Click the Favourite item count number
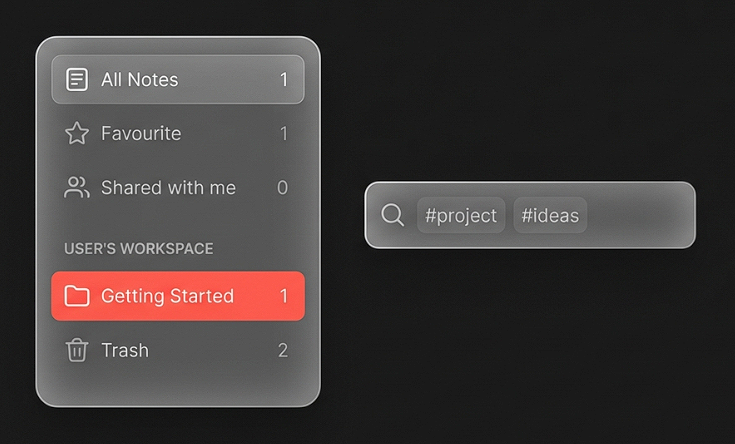This screenshot has width=735, height=444. click(284, 134)
